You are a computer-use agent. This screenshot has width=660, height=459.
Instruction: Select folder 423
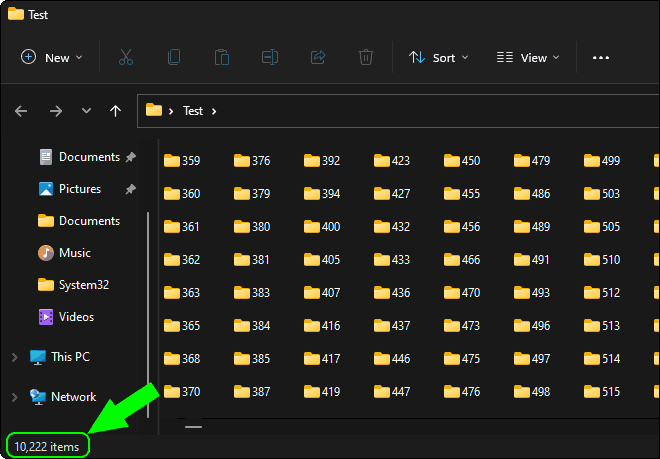click(392, 160)
